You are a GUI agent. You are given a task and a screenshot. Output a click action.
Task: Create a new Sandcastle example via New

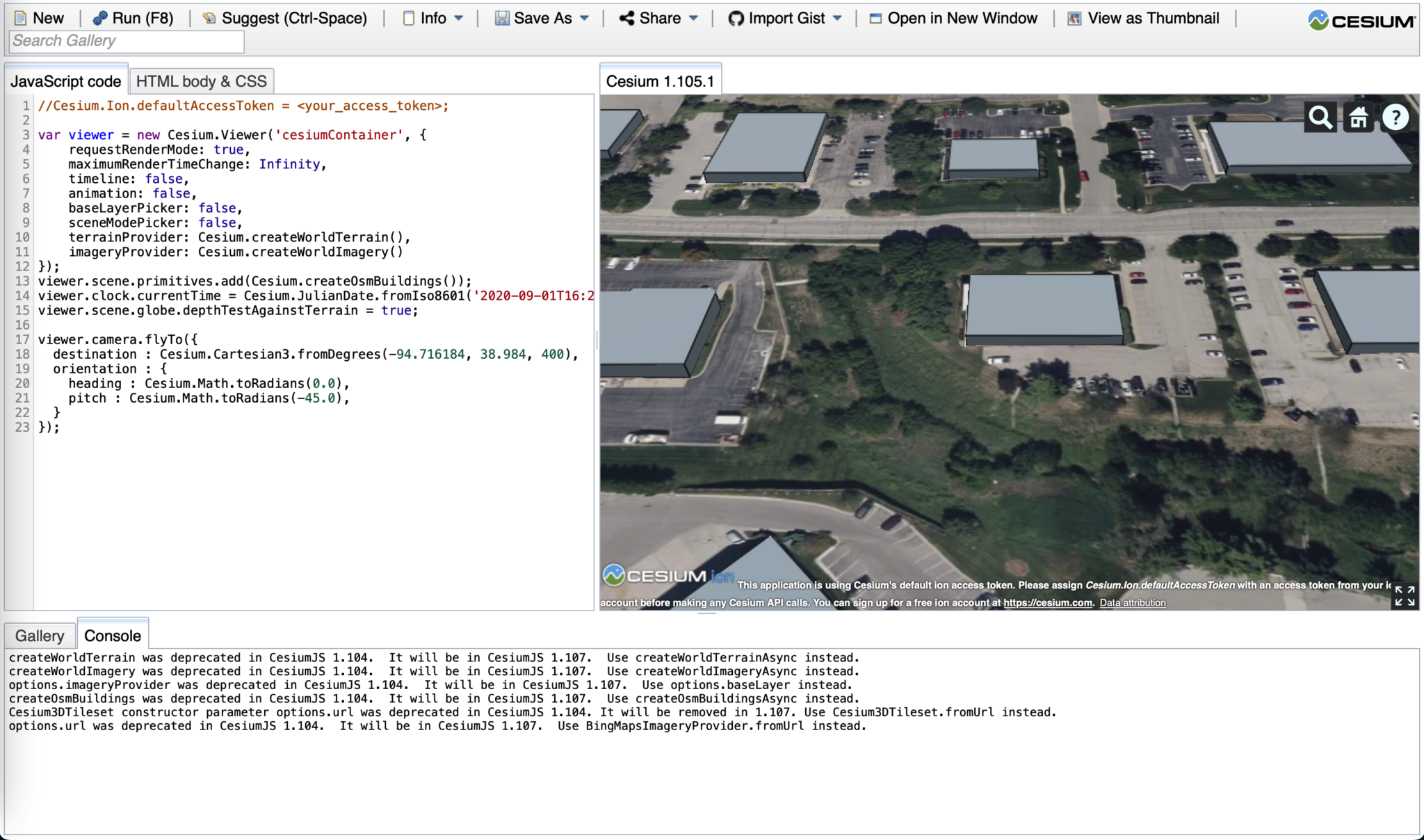(38, 18)
